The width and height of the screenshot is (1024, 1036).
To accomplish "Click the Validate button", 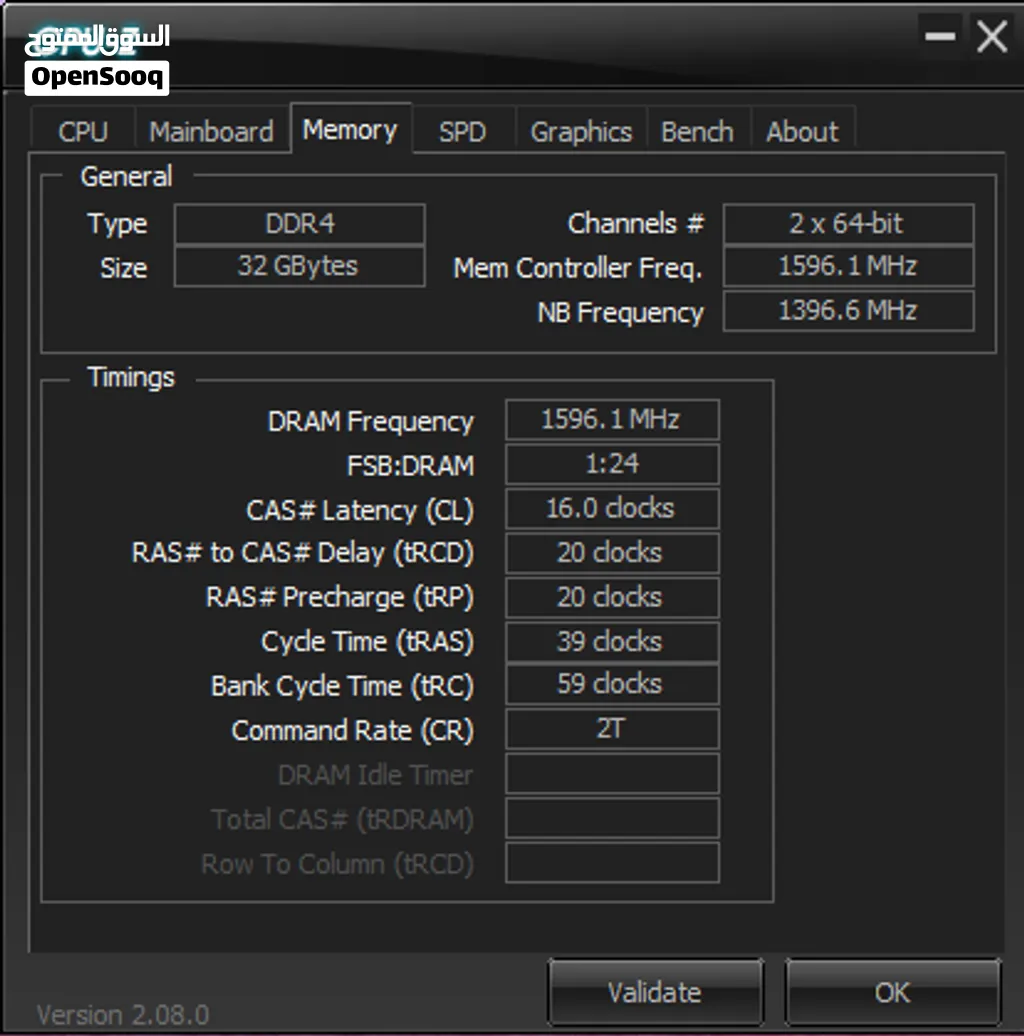I will [655, 992].
